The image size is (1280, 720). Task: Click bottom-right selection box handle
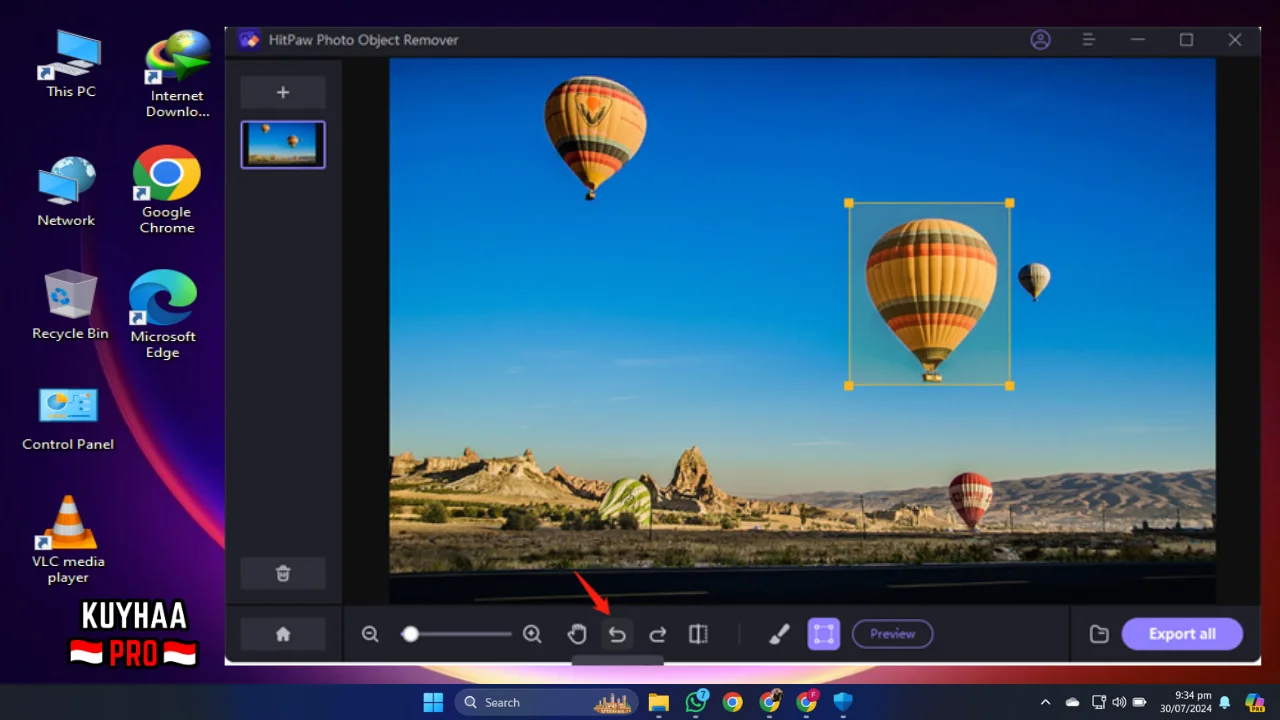click(x=1010, y=385)
